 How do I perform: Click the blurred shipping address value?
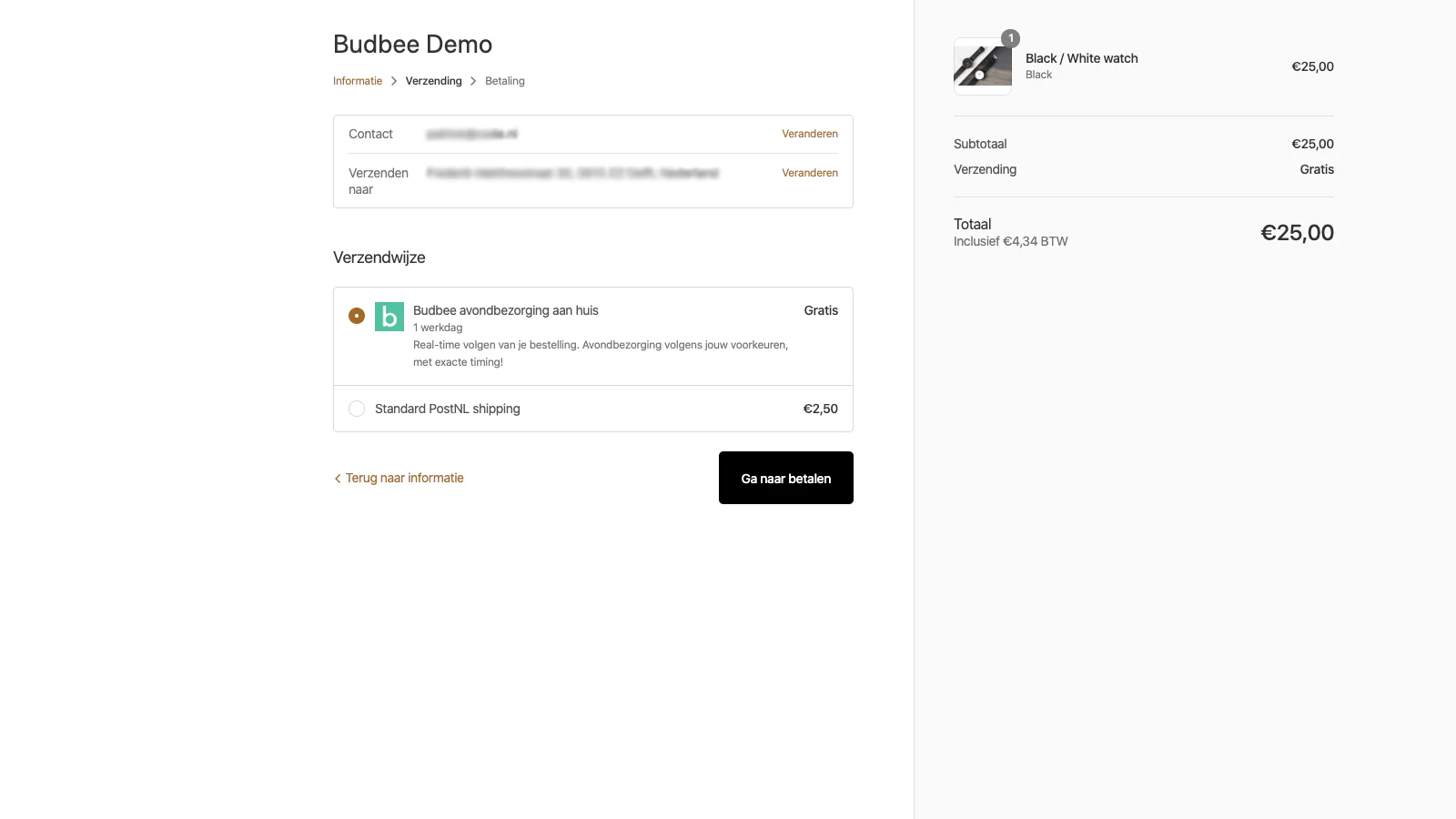pyautogui.click(x=572, y=173)
